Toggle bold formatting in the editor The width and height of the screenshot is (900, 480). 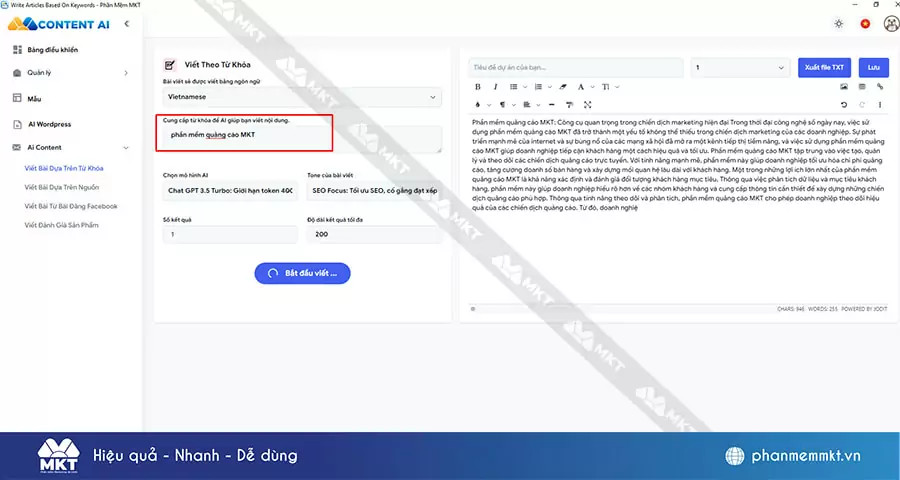(477, 87)
